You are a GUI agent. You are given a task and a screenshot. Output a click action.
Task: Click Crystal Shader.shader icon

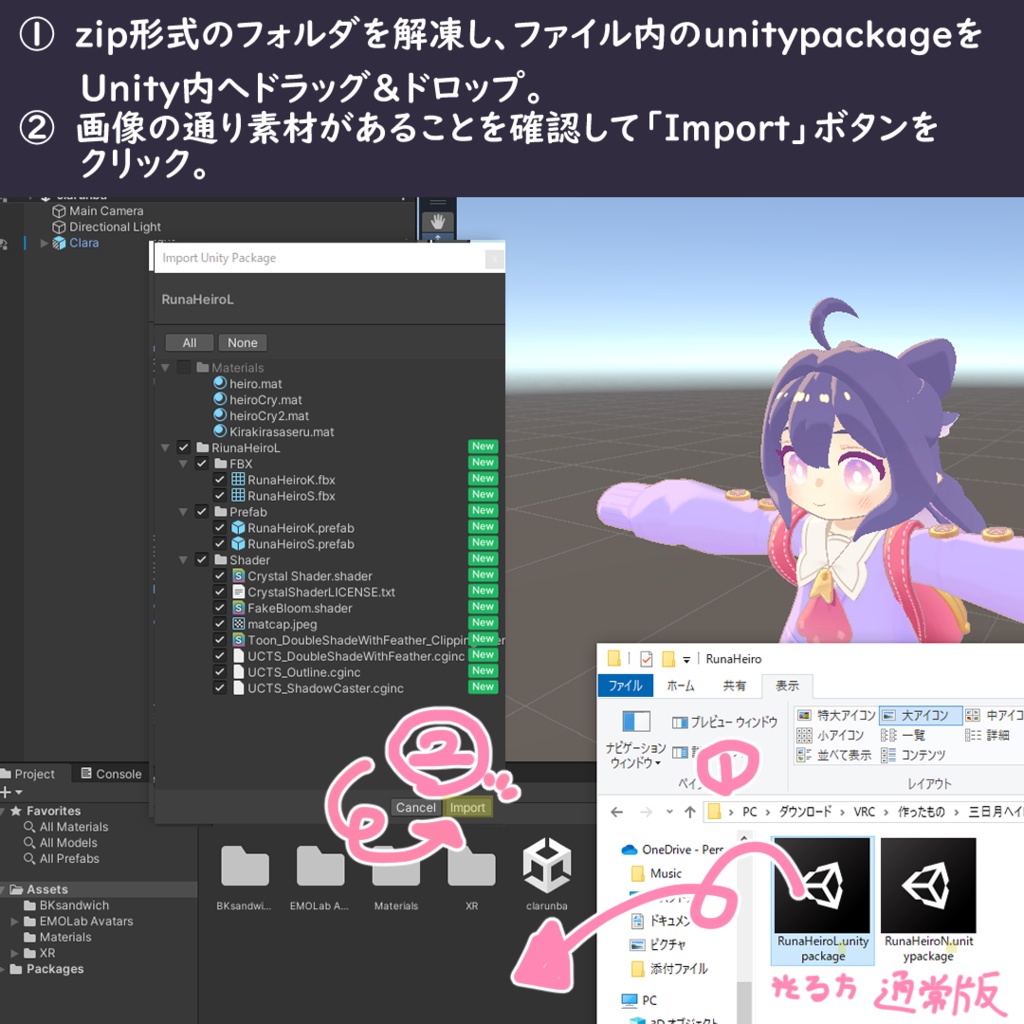click(238, 576)
